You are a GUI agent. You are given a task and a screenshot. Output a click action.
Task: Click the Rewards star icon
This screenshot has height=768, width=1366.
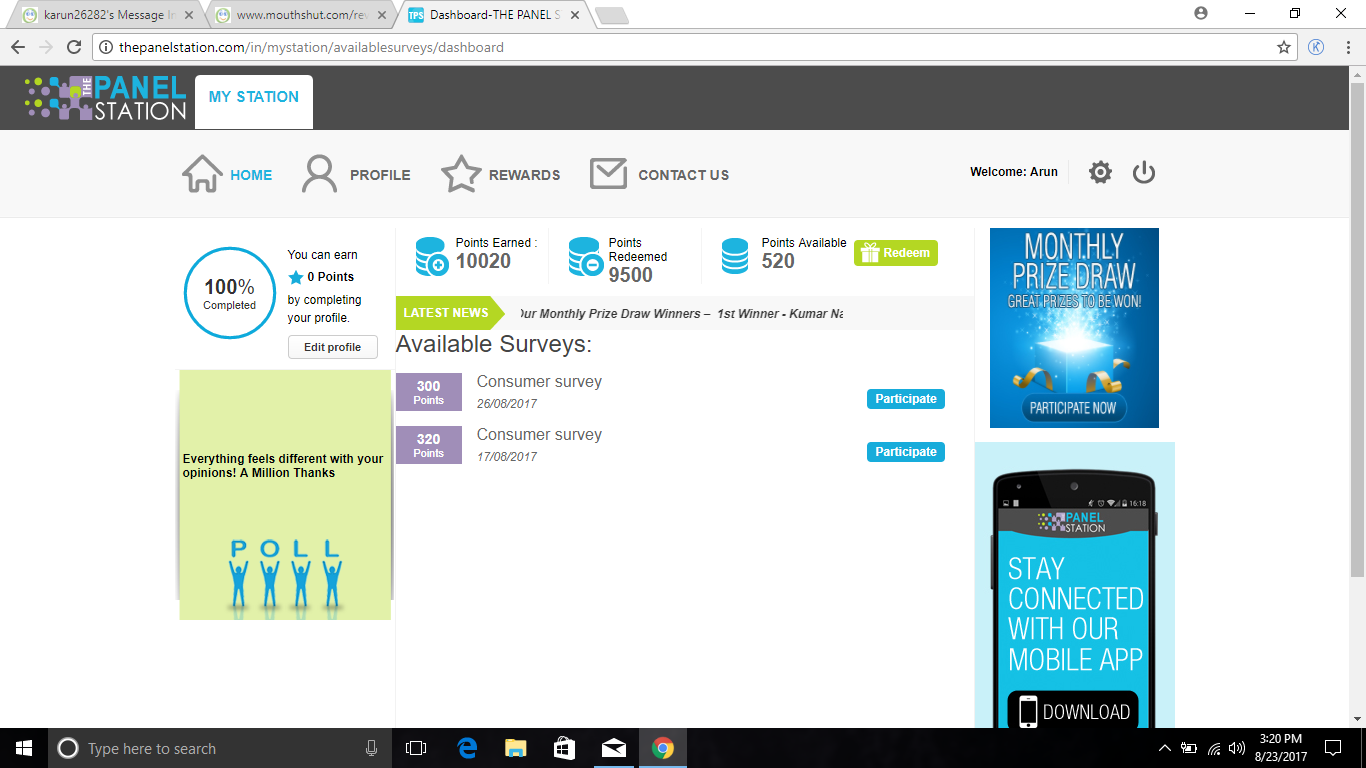coord(461,174)
